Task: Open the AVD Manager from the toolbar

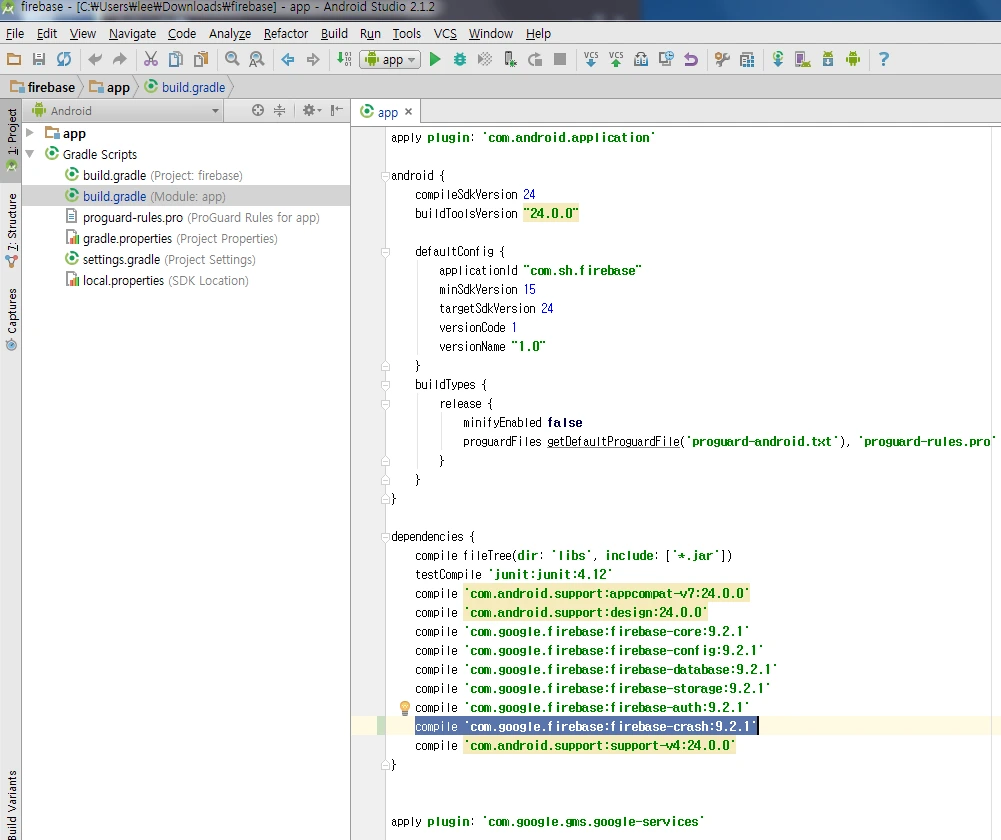Action: pyautogui.click(x=803, y=60)
